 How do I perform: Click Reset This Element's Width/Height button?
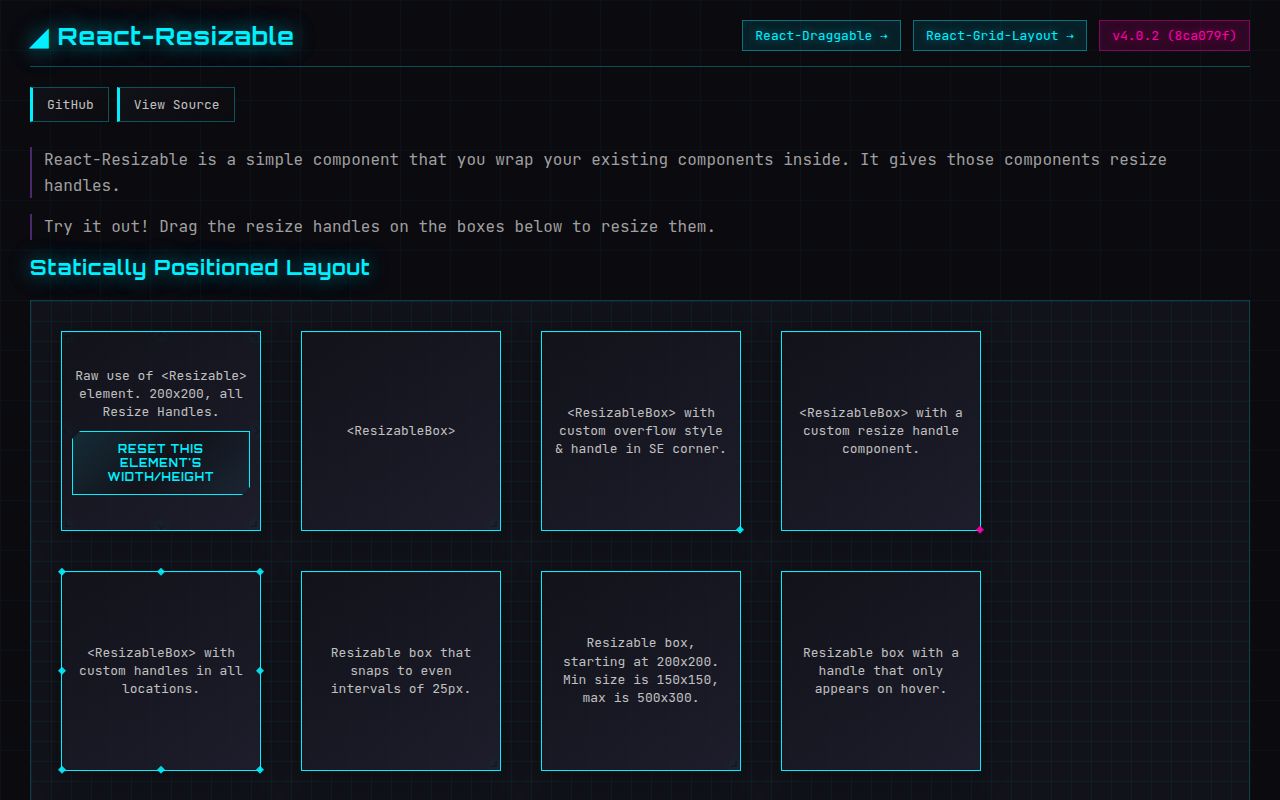(161, 463)
